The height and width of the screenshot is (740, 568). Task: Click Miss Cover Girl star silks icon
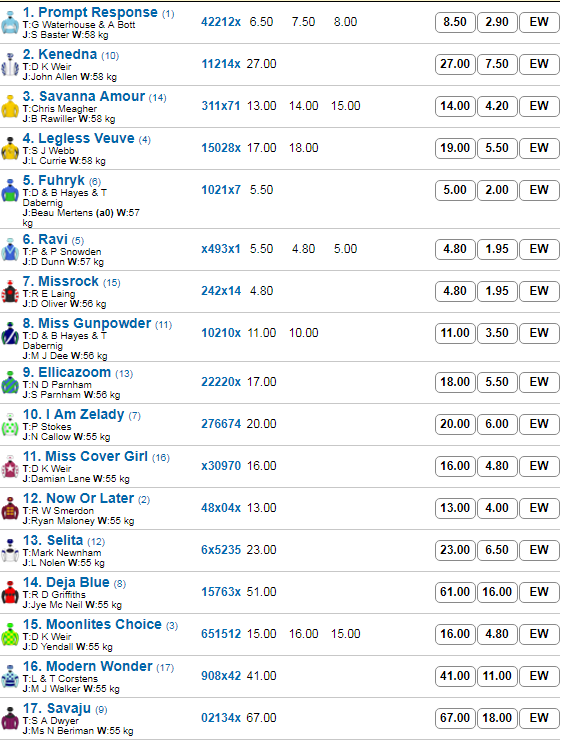click(x=10, y=466)
